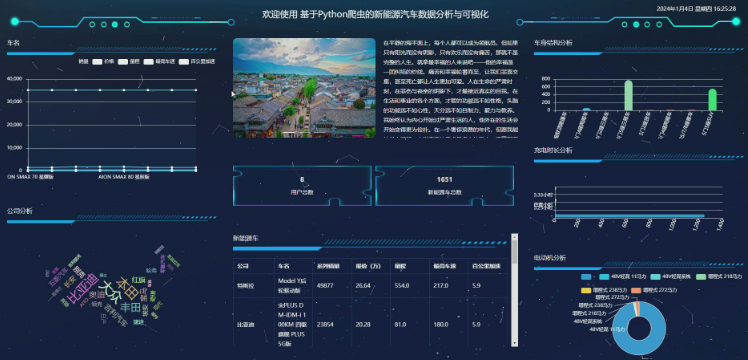Viewport: 748px width, 360px height.
Task: Click the 报价（万）column header
Action: pyautogui.click(x=371, y=266)
